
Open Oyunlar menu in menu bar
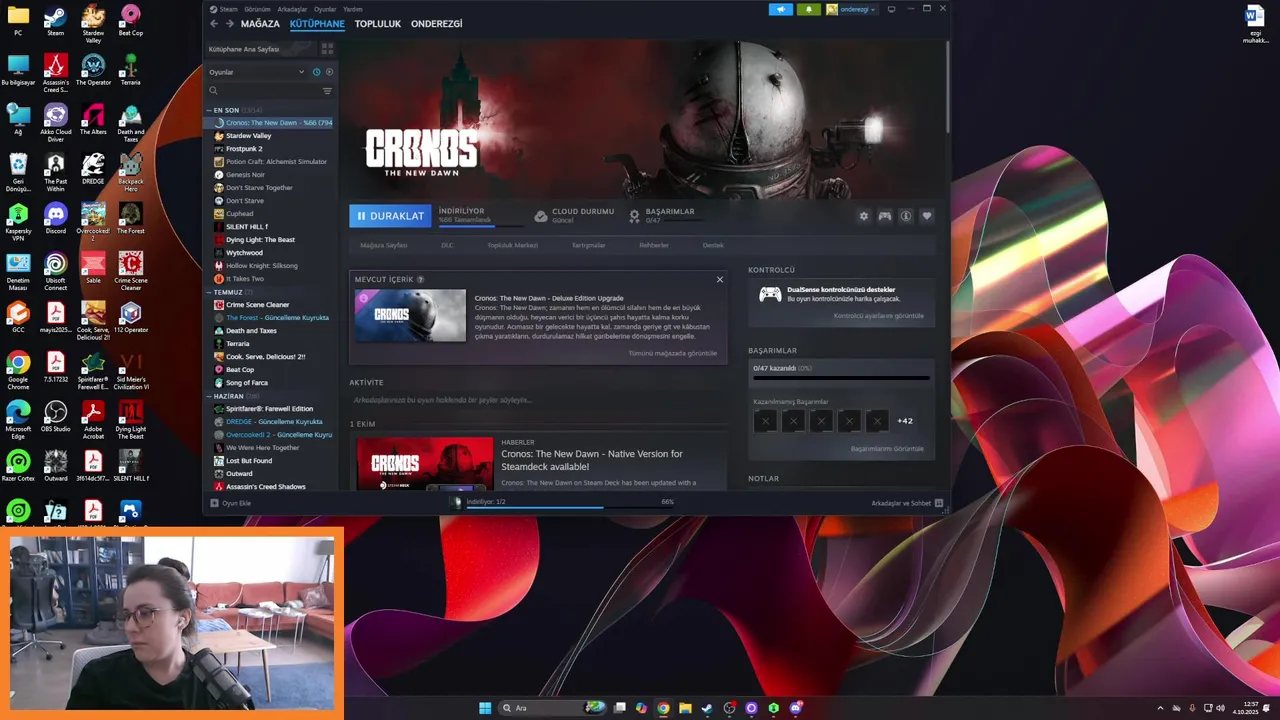[x=325, y=9]
